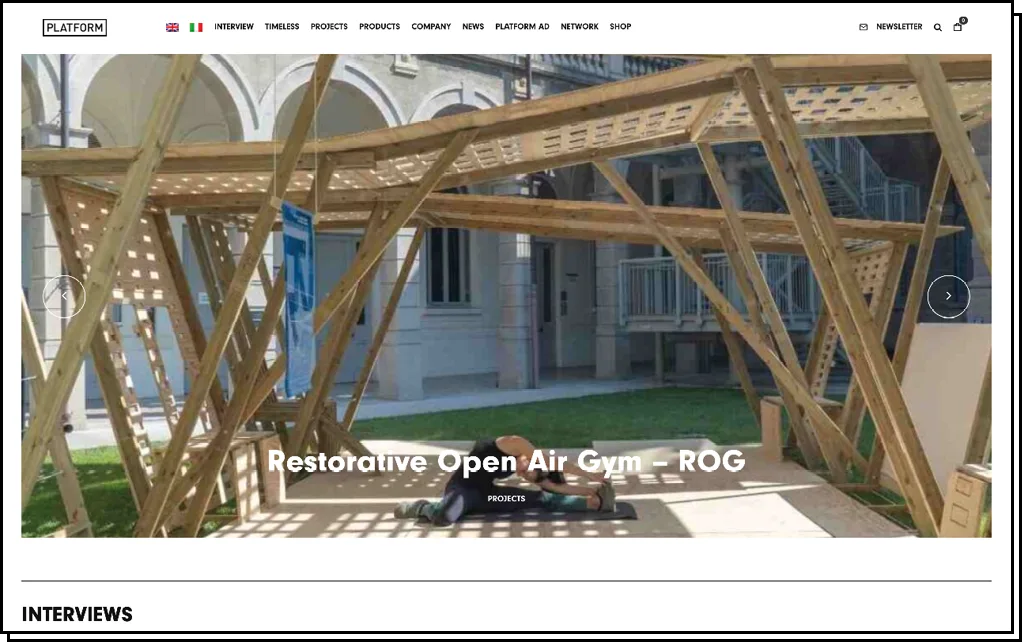Viewport: 1024px width, 642px height.
Task: Click the Projects tag under the headline
Action: [506, 498]
